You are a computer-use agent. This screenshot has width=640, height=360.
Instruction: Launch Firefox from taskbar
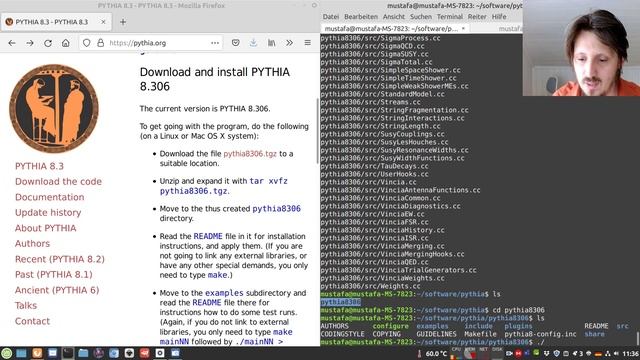click(x=37, y=353)
